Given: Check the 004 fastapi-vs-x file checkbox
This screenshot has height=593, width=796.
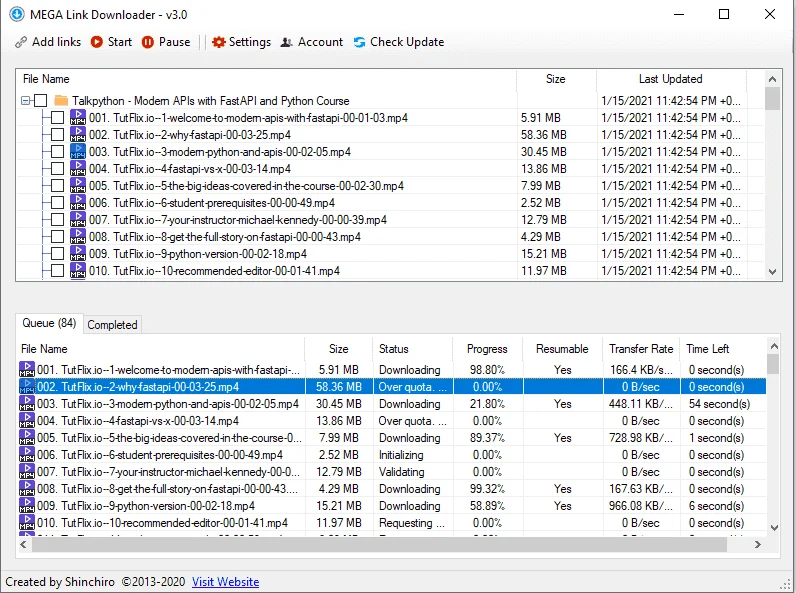Looking at the screenshot, I should pos(57,169).
